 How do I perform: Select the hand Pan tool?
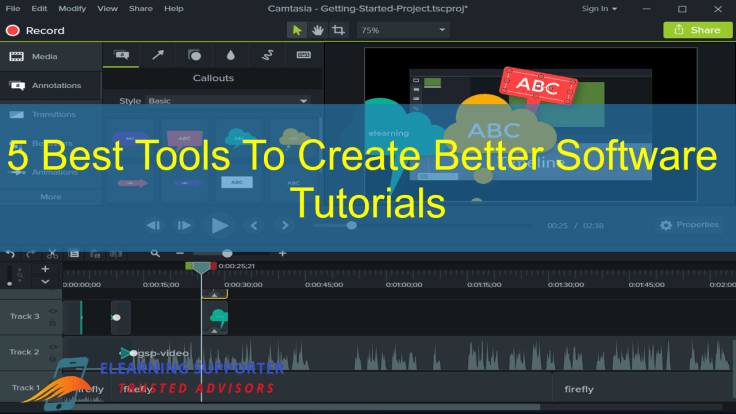[x=318, y=31]
